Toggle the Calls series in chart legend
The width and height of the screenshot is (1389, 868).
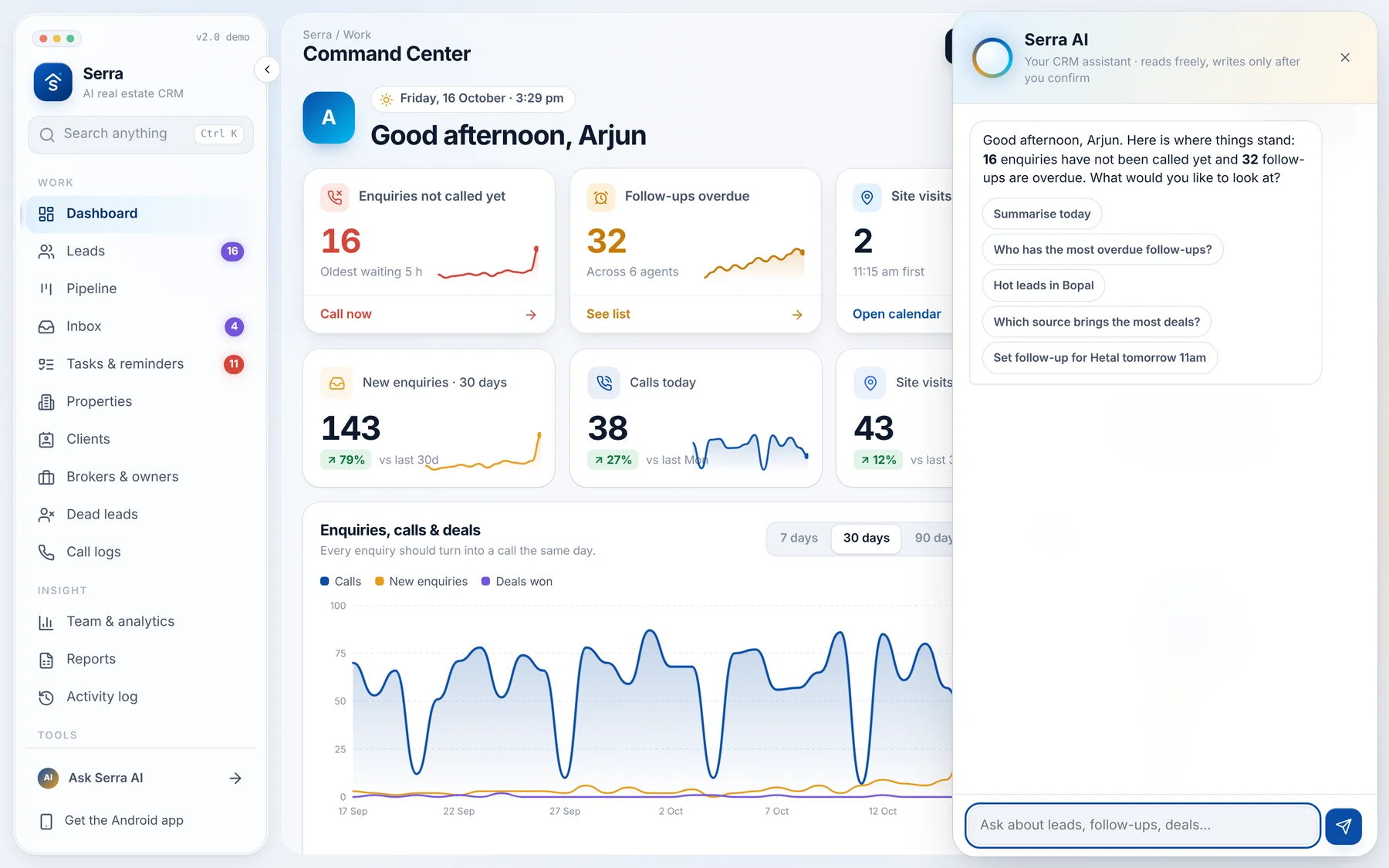click(x=340, y=582)
